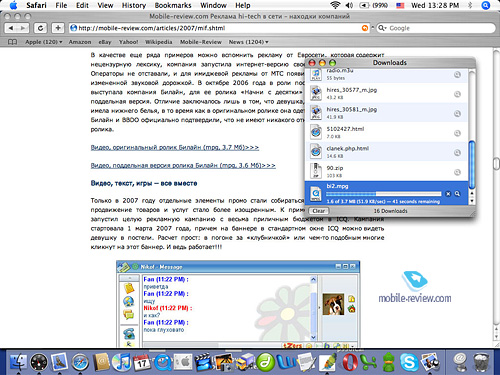The width and height of the screenshot is (500, 375).
Task: Launch iTunes from the Dock
Action: (x=121, y=362)
